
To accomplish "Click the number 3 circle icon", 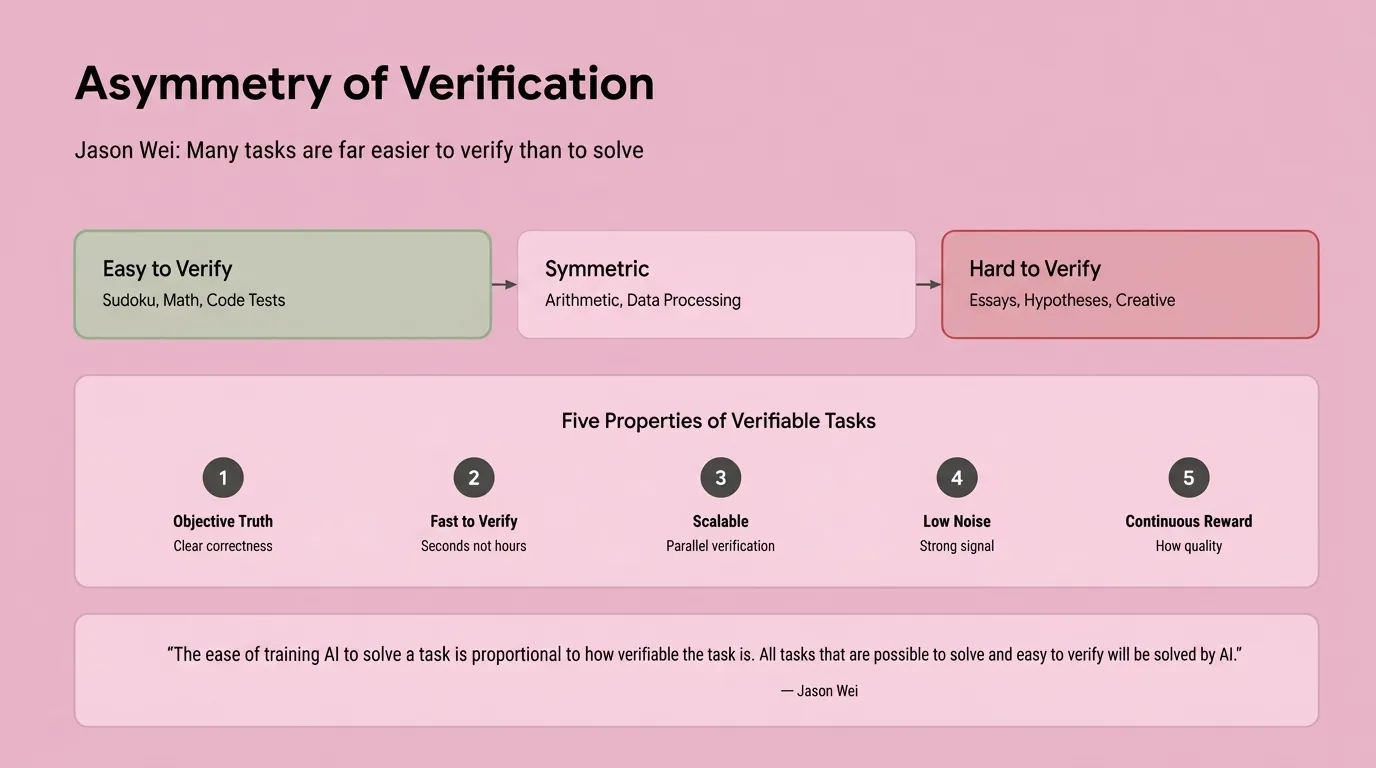I will (720, 478).
